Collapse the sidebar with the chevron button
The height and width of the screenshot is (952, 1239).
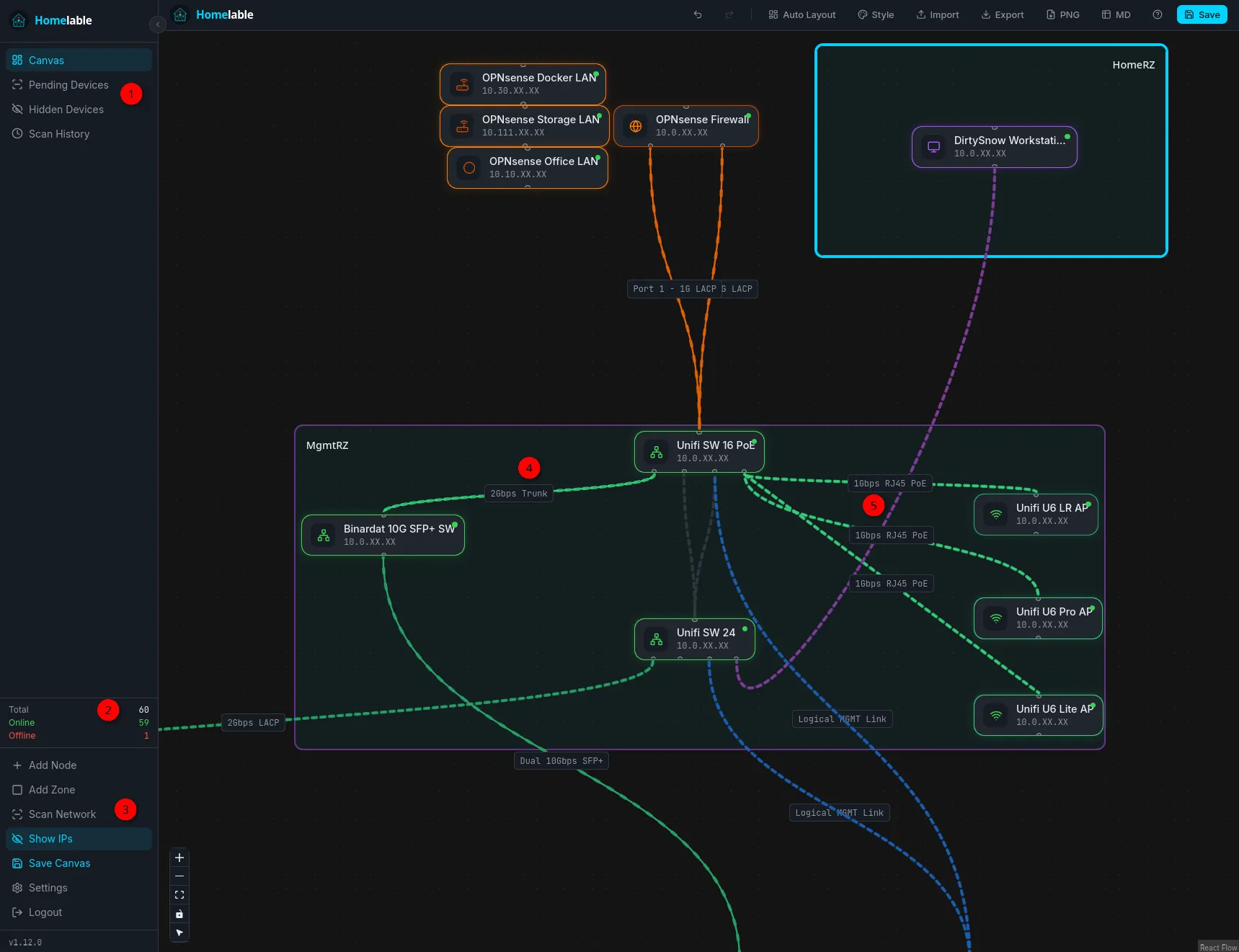click(158, 25)
